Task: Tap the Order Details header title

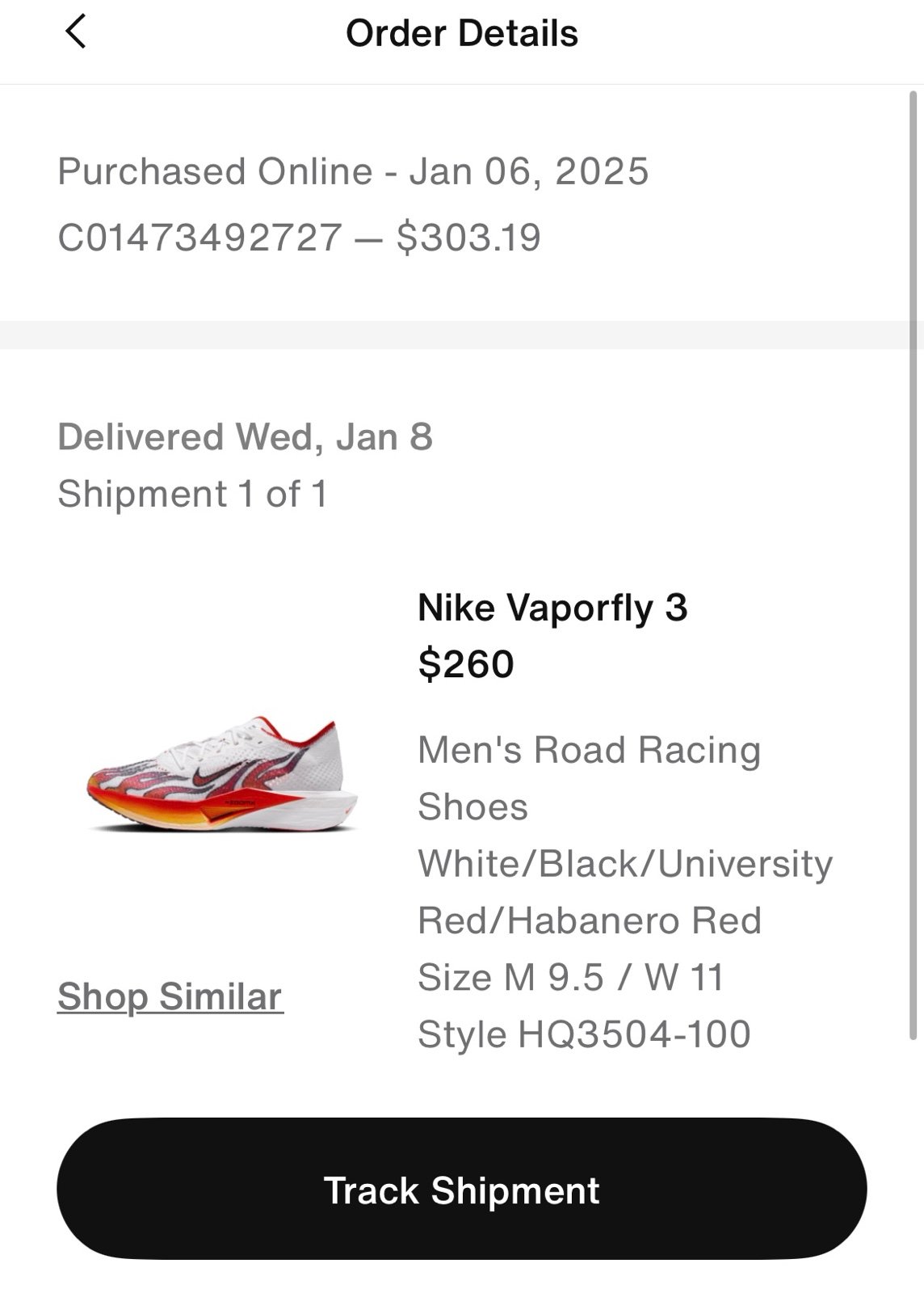Action: point(462,34)
